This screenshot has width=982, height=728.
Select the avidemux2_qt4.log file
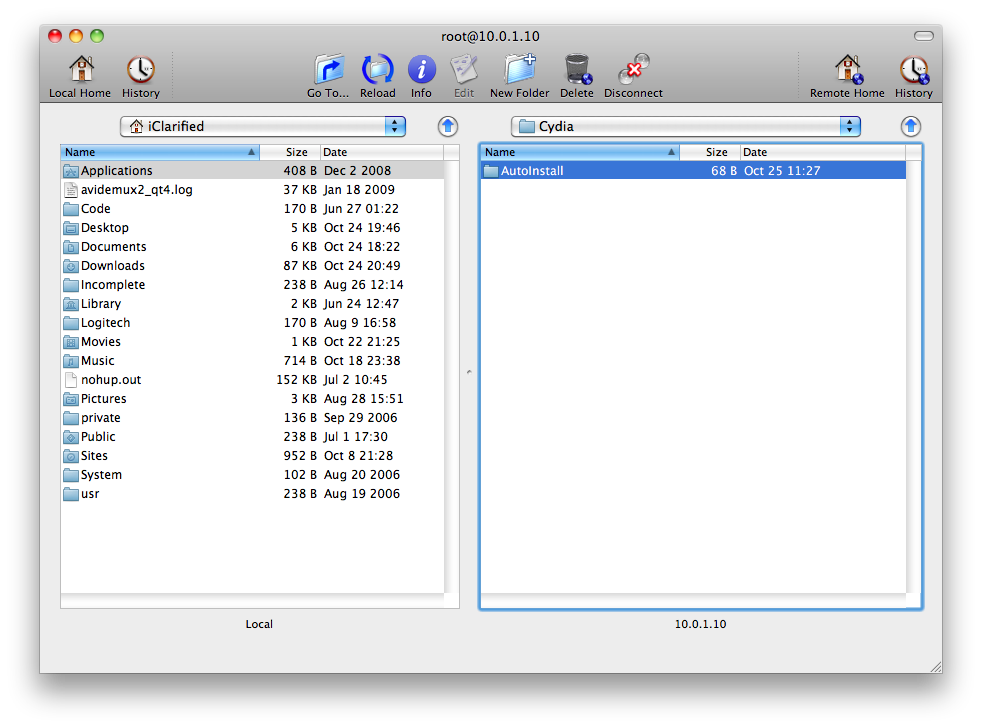coord(137,190)
